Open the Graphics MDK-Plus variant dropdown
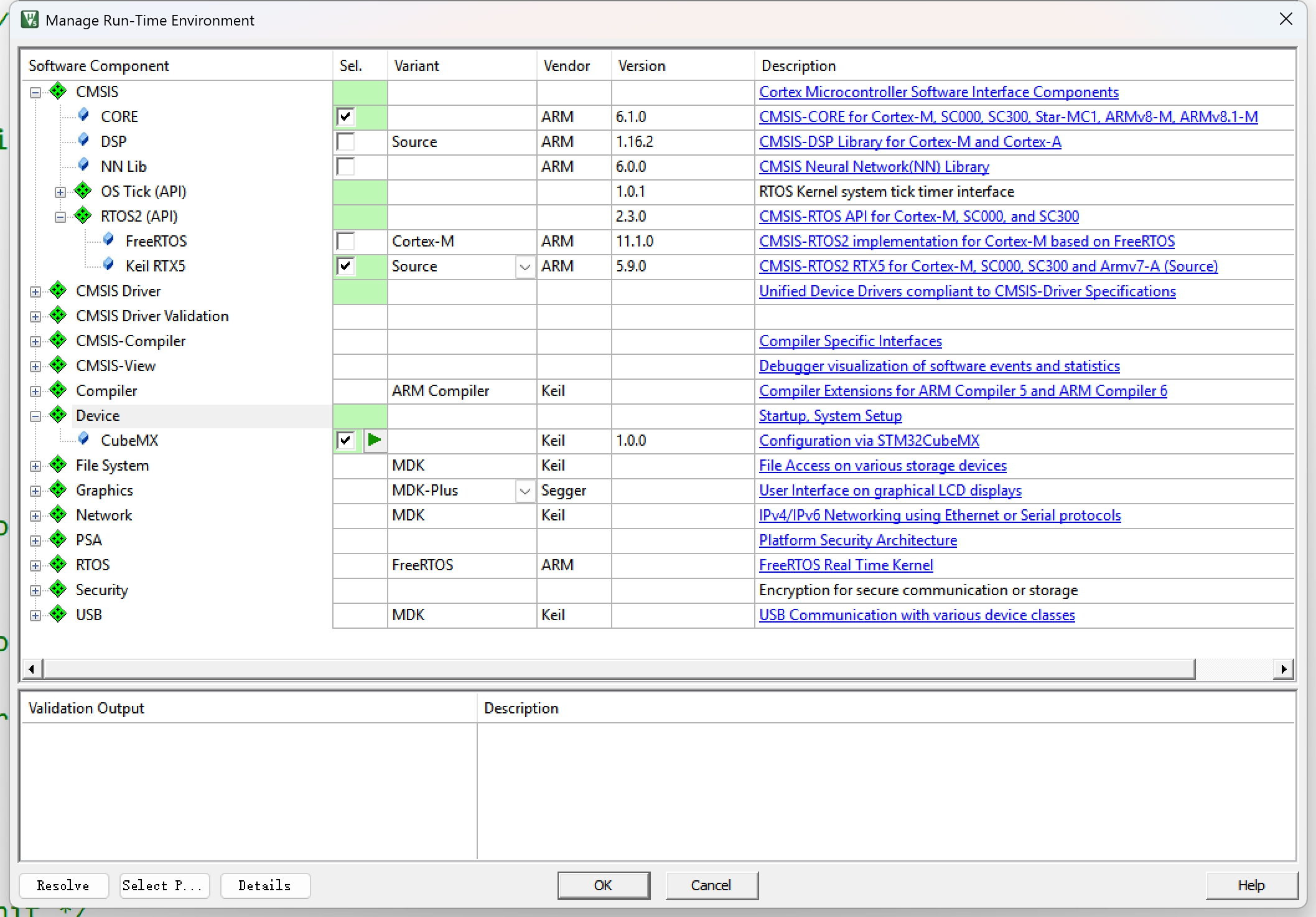 pos(525,491)
